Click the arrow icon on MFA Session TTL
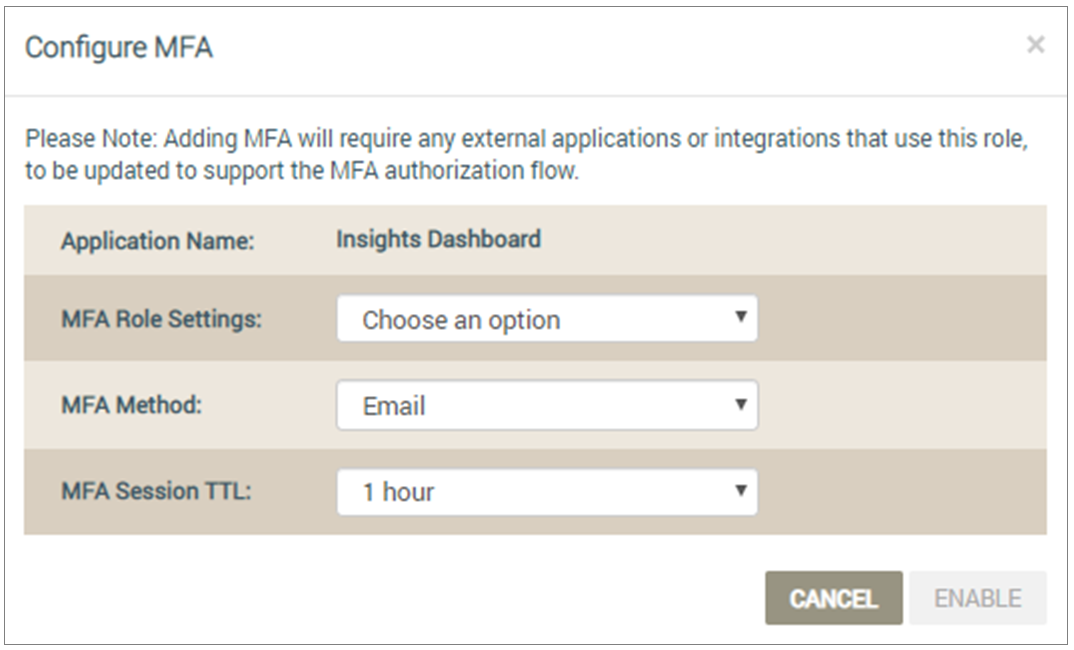This screenshot has height=650, width=1074. [740, 490]
